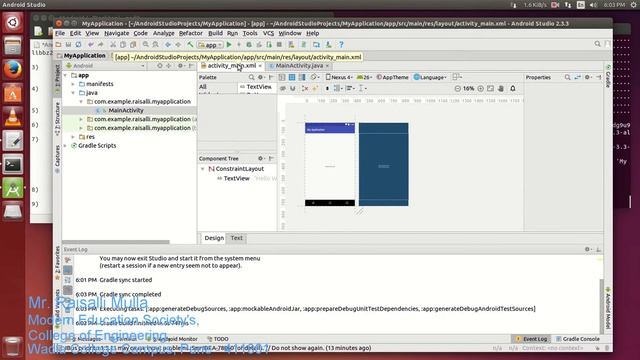640x360 pixels.
Task: Select the TextView item in Palette
Action: click(x=256, y=87)
